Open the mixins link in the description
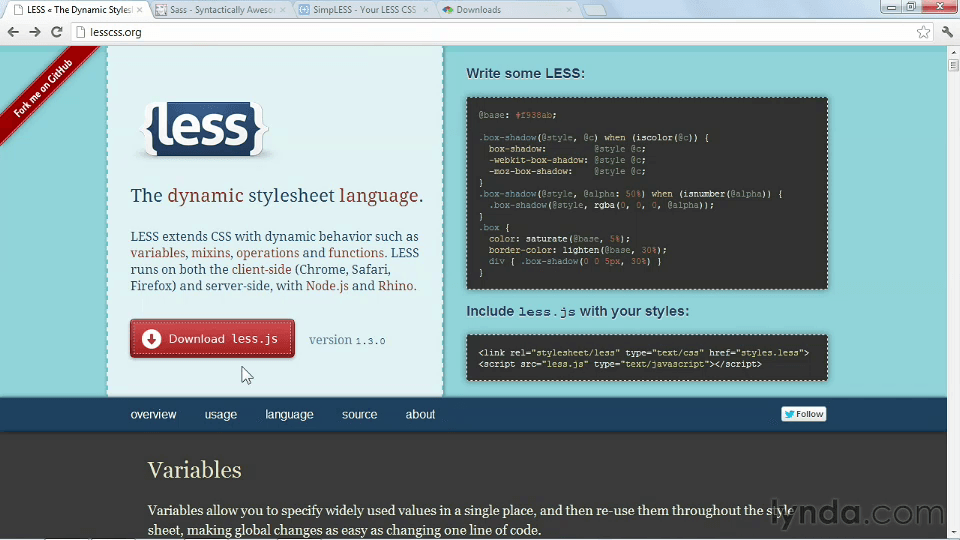 click(211, 253)
